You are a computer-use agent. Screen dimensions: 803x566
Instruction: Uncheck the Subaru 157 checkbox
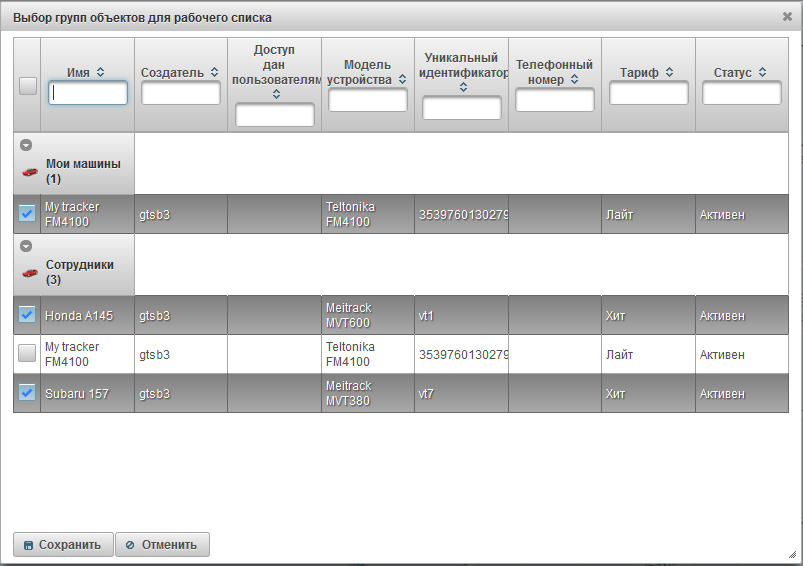27,393
